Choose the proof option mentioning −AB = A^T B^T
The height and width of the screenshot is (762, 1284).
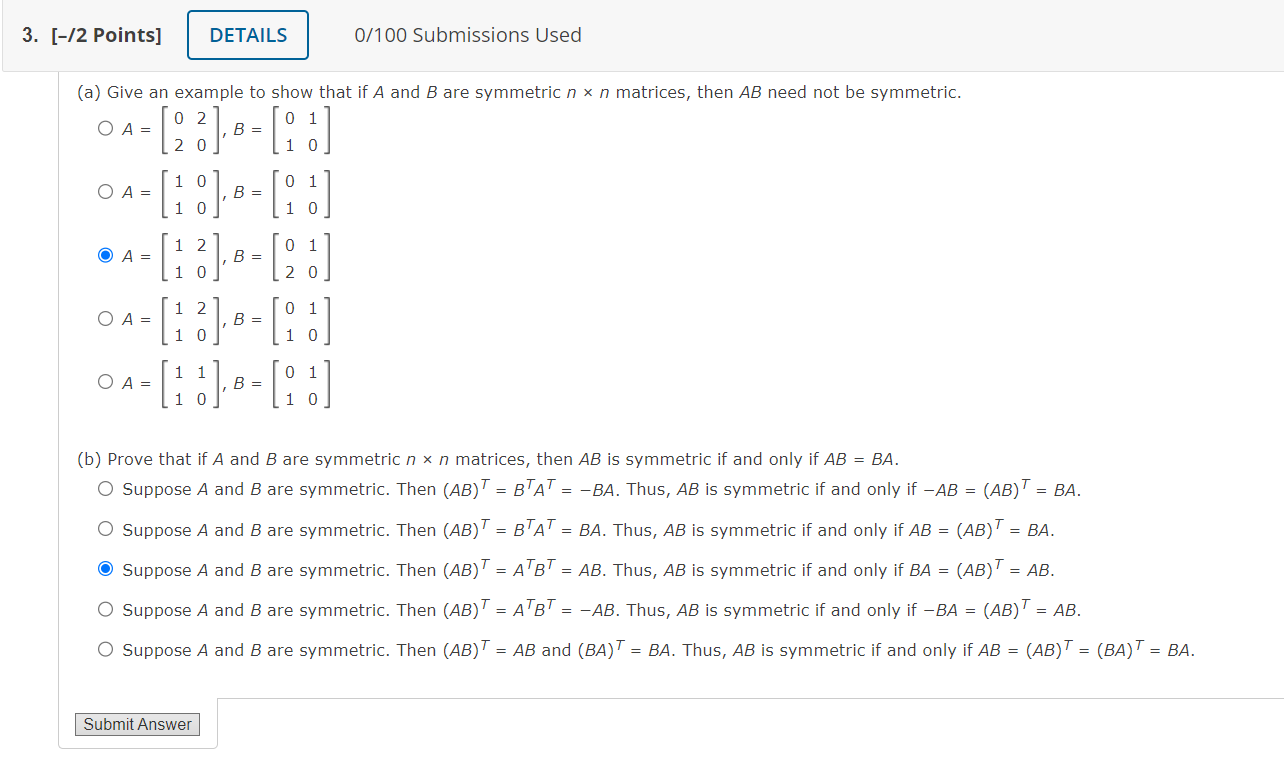[x=105, y=609]
